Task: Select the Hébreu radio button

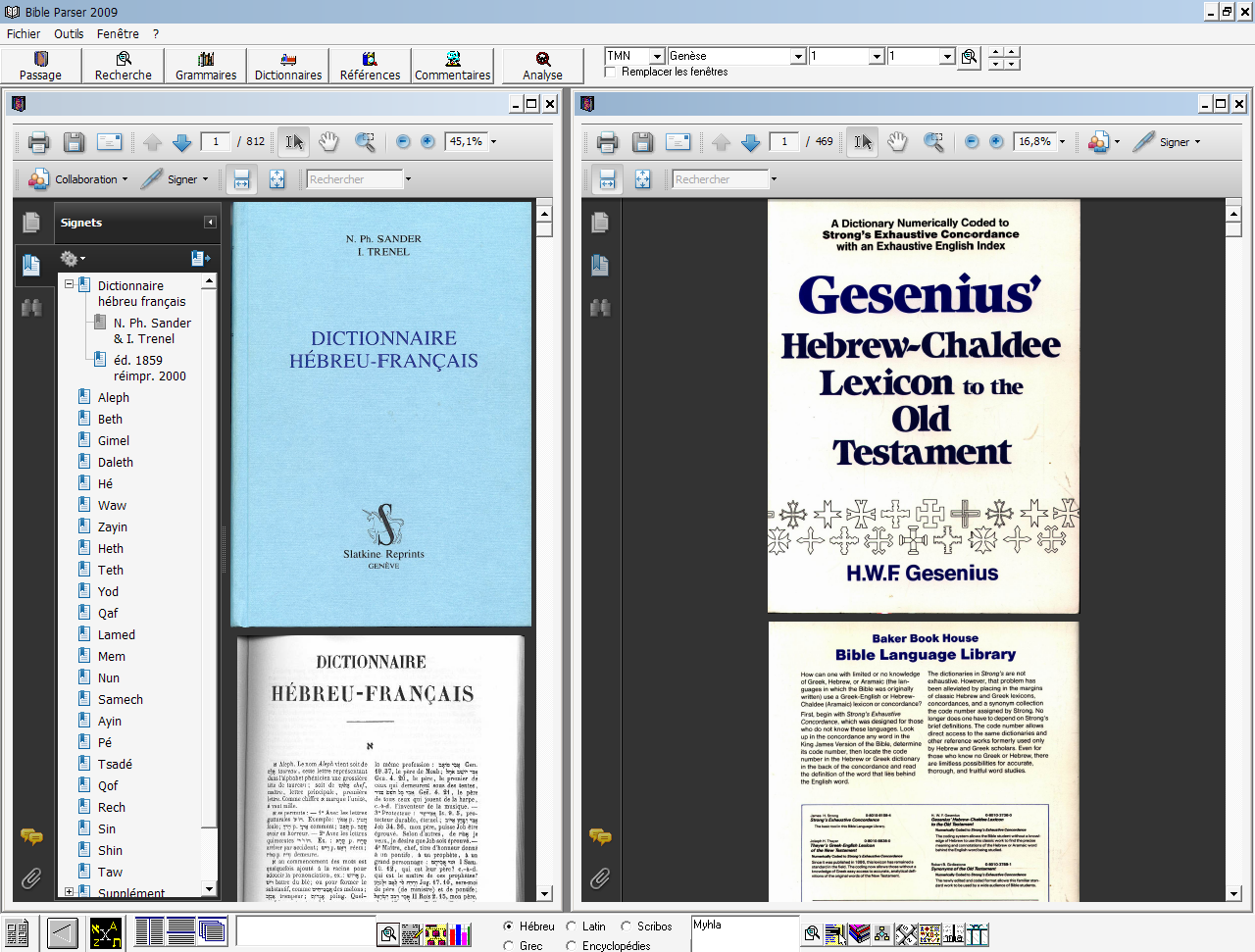Action: (508, 926)
